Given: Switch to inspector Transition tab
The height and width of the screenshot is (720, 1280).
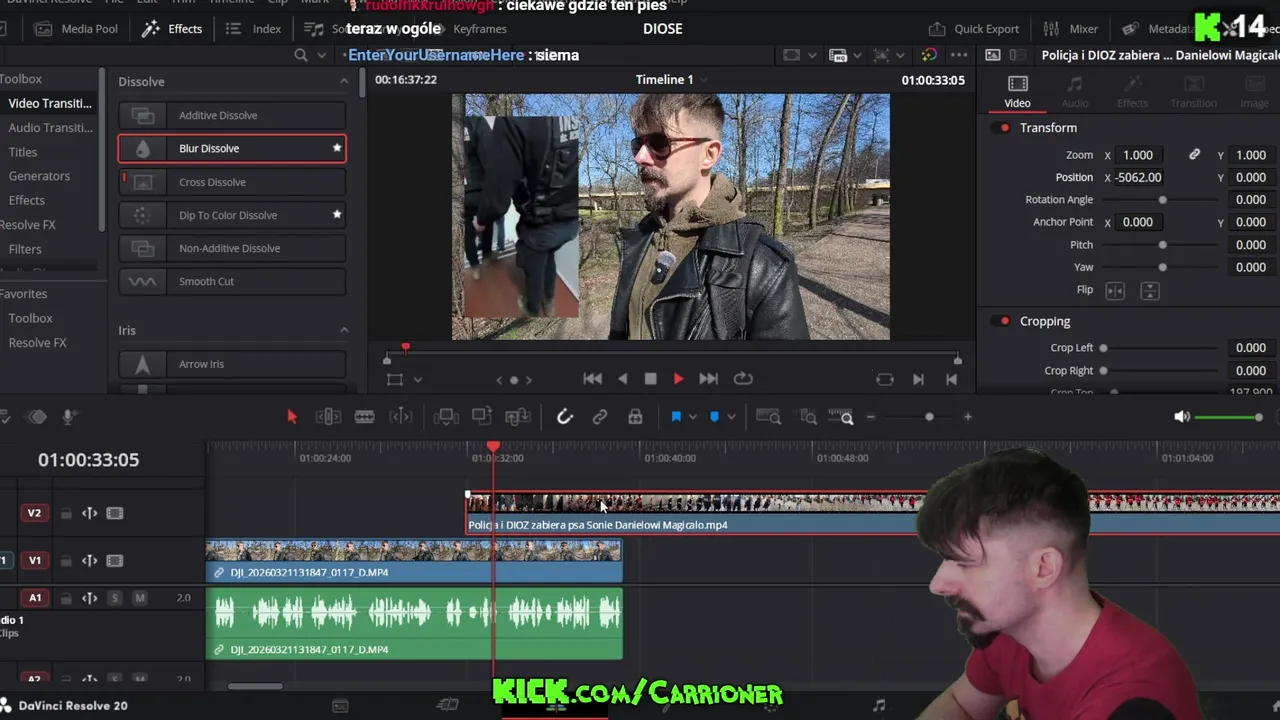Looking at the screenshot, I should click(1193, 91).
